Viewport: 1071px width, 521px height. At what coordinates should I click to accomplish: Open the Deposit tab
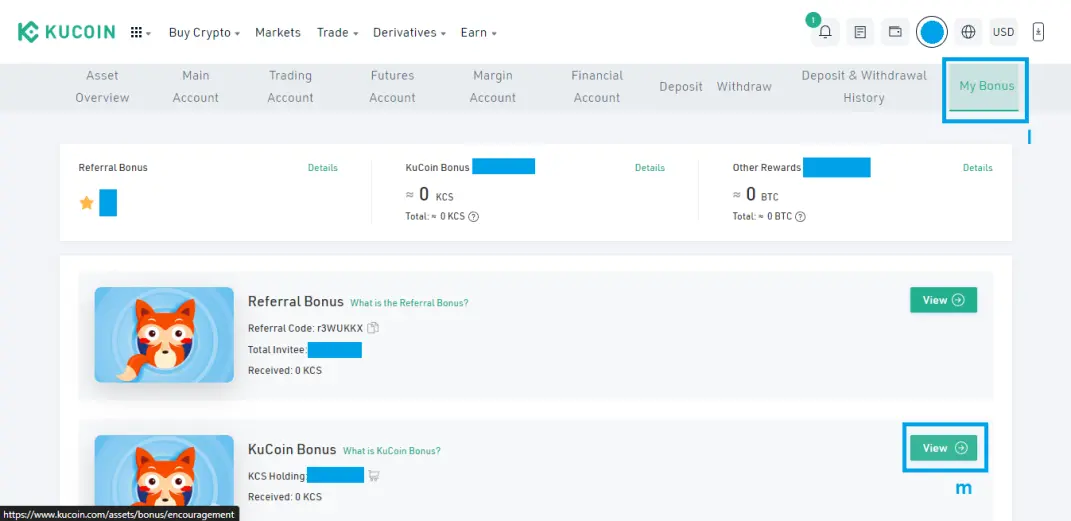coord(681,87)
